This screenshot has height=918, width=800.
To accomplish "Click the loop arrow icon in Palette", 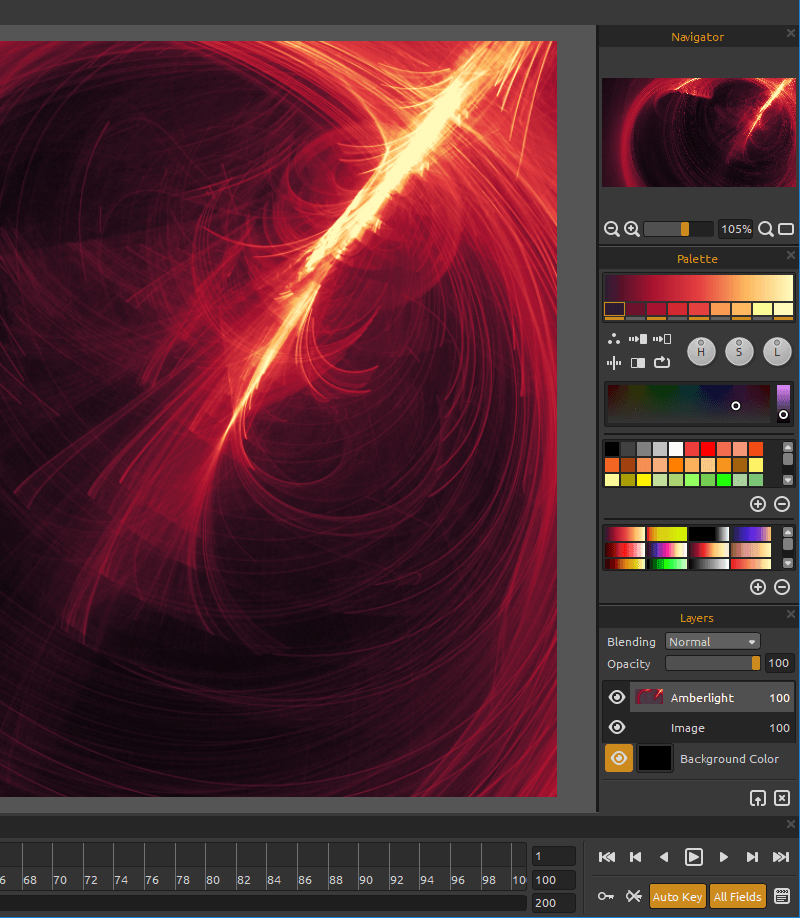I will (662, 362).
